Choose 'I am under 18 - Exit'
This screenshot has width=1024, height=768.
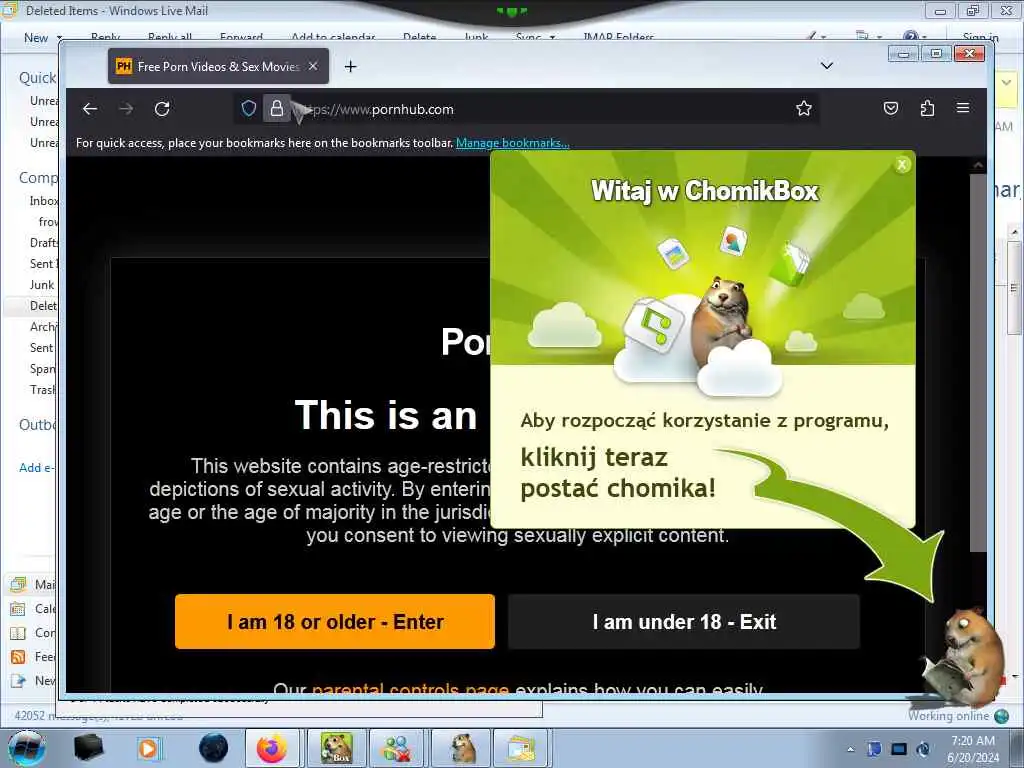click(x=684, y=622)
